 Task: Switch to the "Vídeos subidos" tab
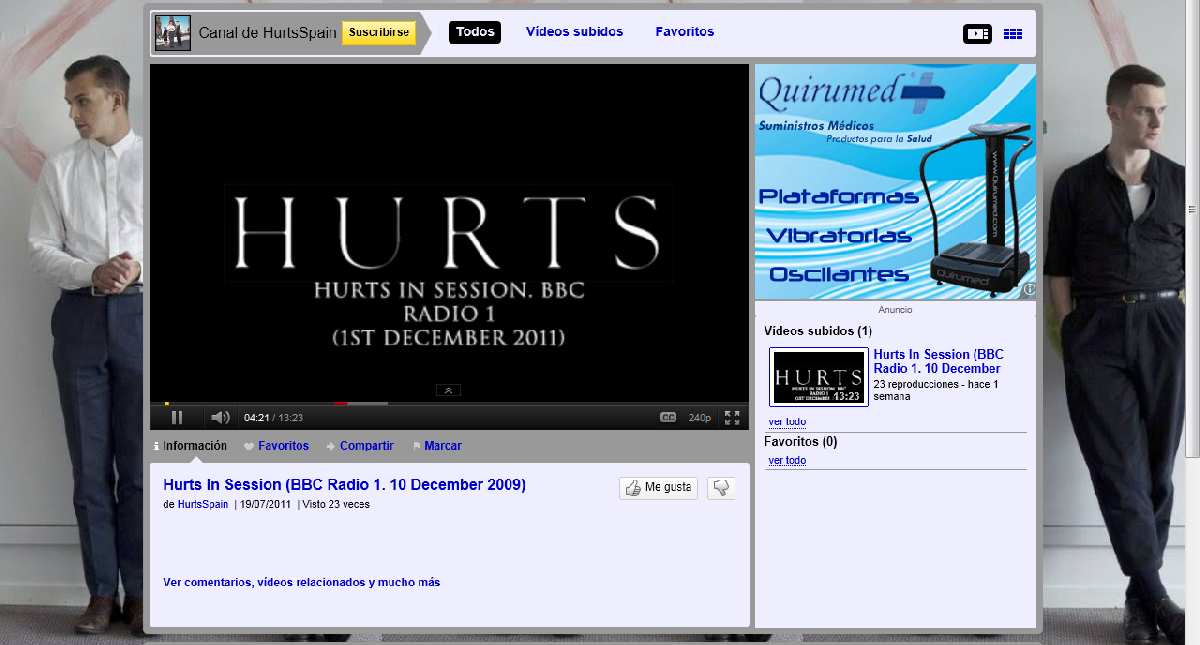(x=576, y=31)
